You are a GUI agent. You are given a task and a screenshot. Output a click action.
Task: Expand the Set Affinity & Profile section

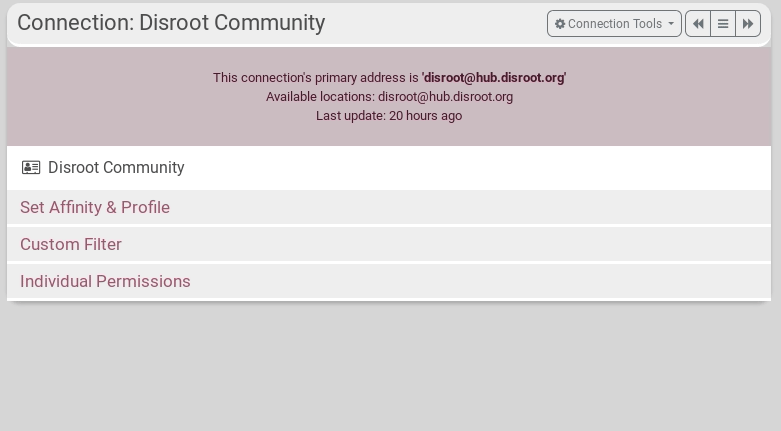(95, 207)
